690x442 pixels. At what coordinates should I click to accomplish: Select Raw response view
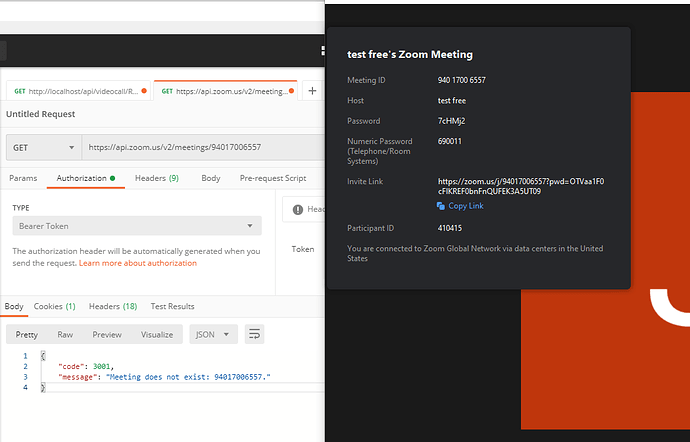click(65, 335)
